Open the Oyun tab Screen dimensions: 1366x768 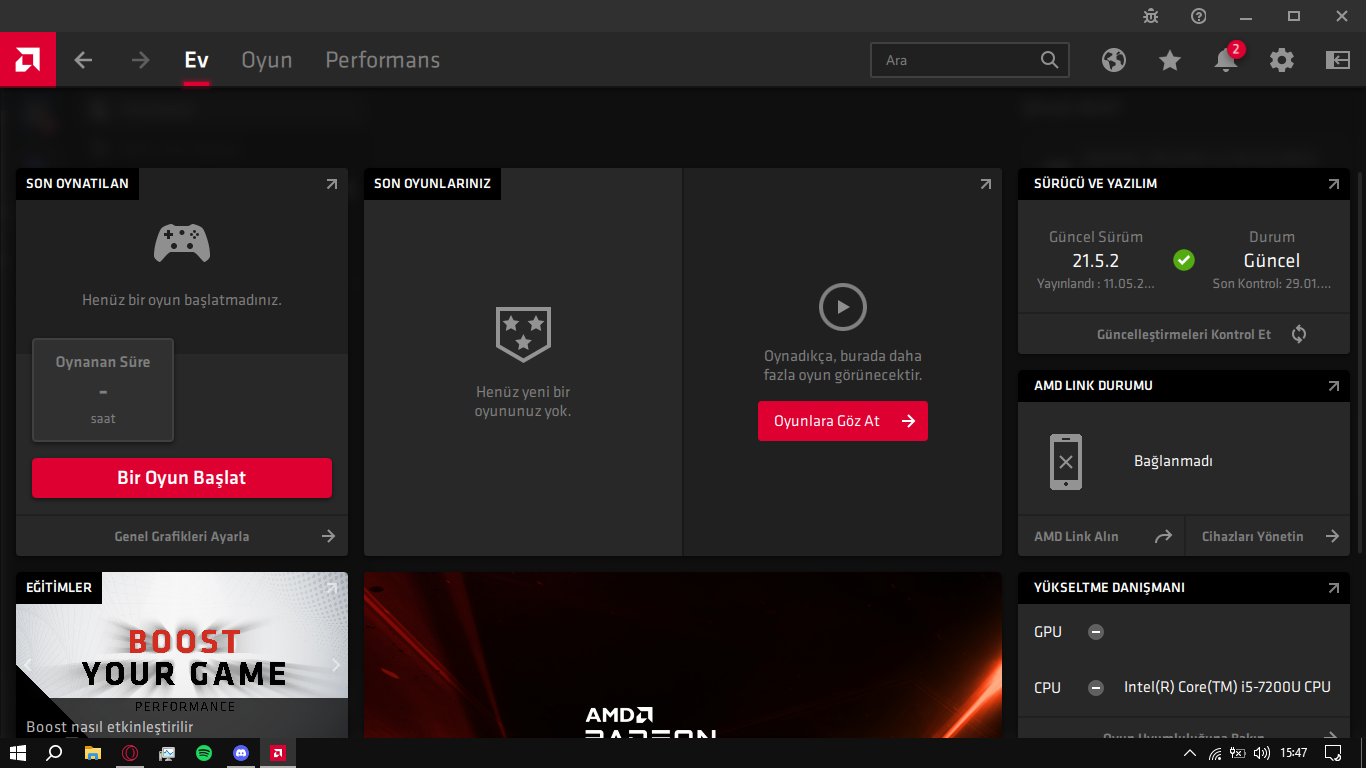(x=267, y=60)
